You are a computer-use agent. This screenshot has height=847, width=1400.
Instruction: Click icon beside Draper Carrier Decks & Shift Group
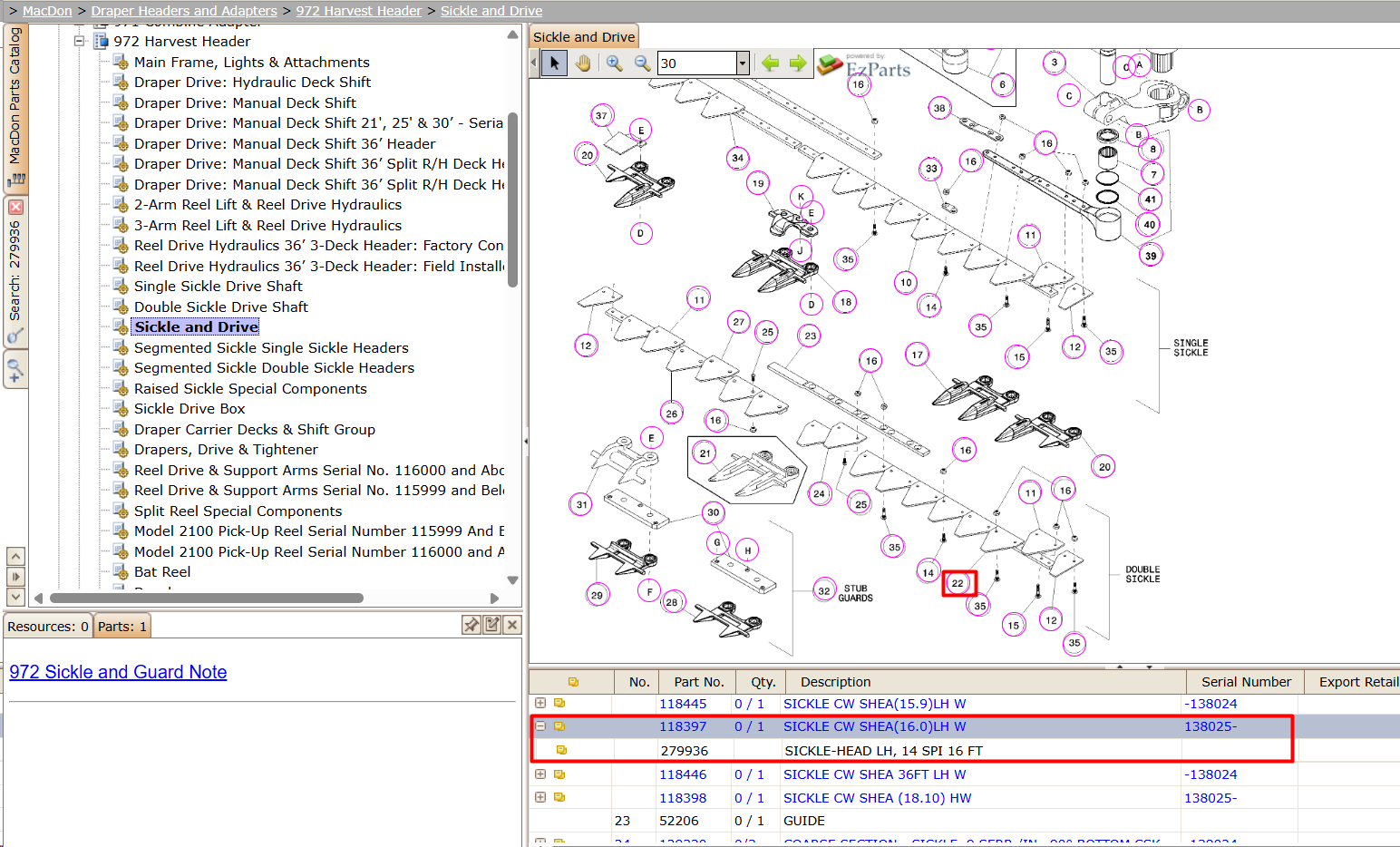coord(121,429)
